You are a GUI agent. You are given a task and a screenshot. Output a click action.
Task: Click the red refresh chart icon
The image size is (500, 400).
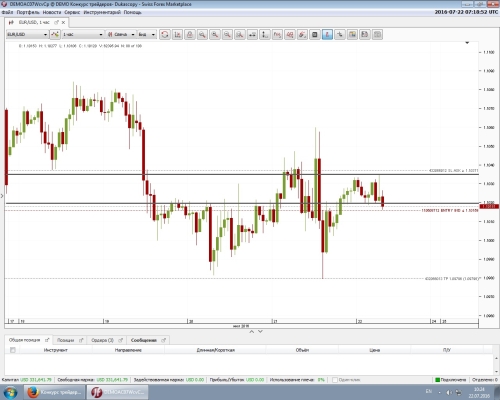165,34
